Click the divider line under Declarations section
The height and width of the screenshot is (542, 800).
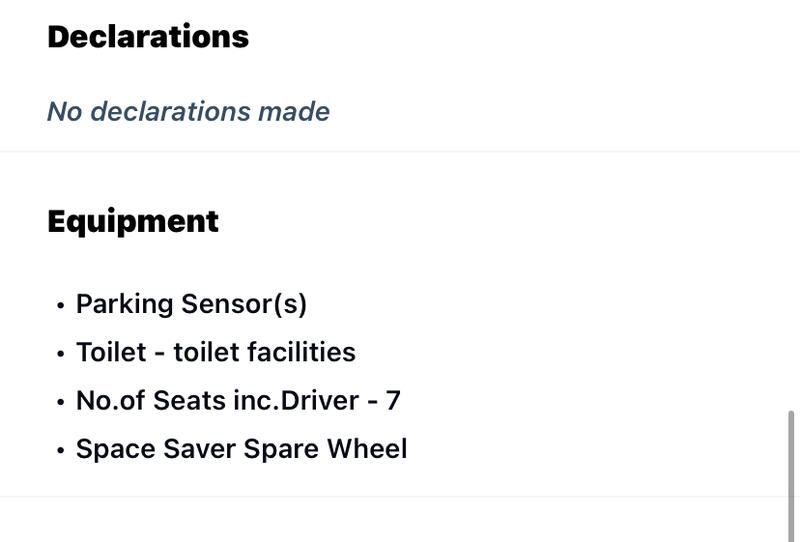coord(400,151)
